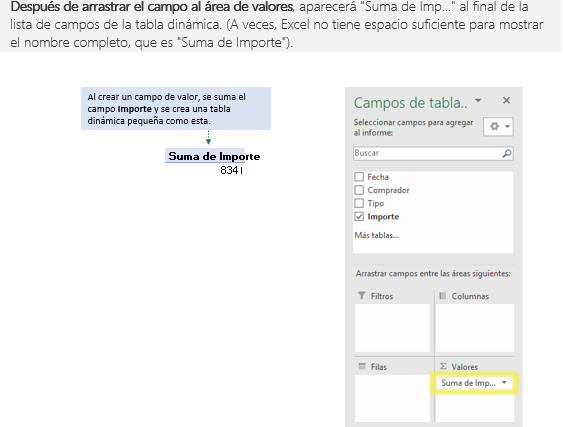Click the Filas rows icon

pos(362,366)
